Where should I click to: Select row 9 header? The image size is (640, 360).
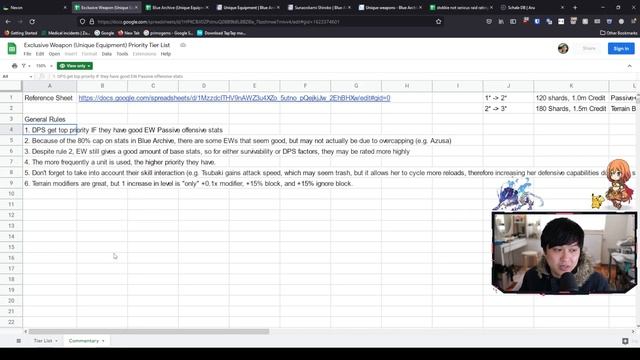(11, 183)
